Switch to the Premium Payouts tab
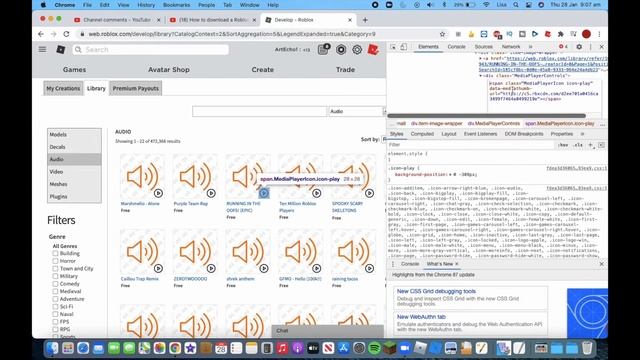Viewport: 640px width, 360px height. click(136, 88)
